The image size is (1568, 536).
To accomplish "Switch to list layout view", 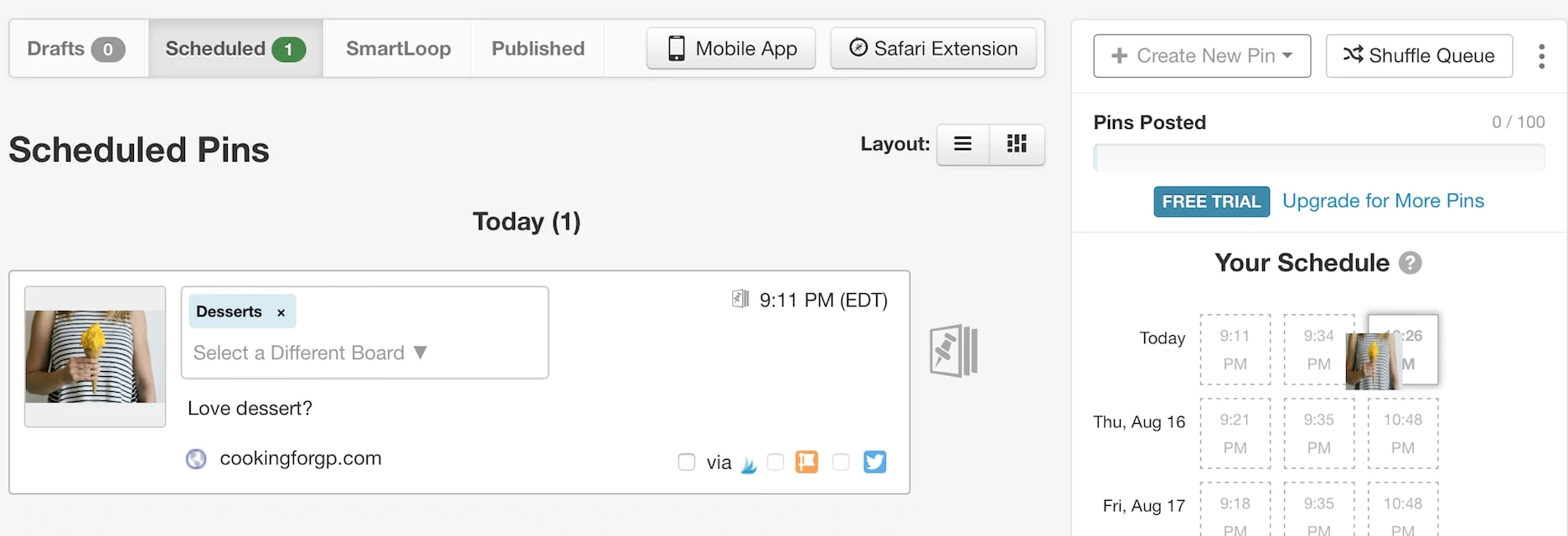I will pos(962,144).
